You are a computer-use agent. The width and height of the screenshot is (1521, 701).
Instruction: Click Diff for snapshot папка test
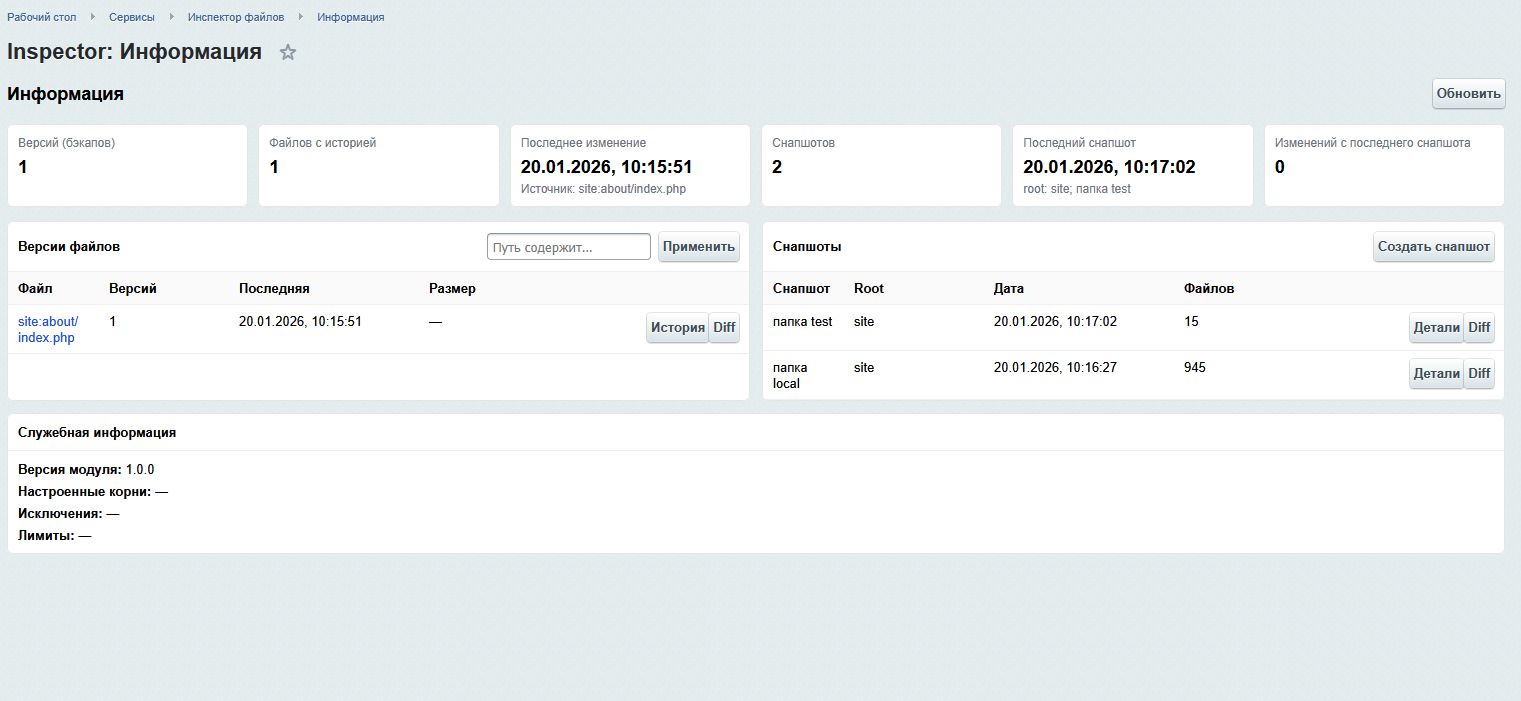tap(1479, 327)
